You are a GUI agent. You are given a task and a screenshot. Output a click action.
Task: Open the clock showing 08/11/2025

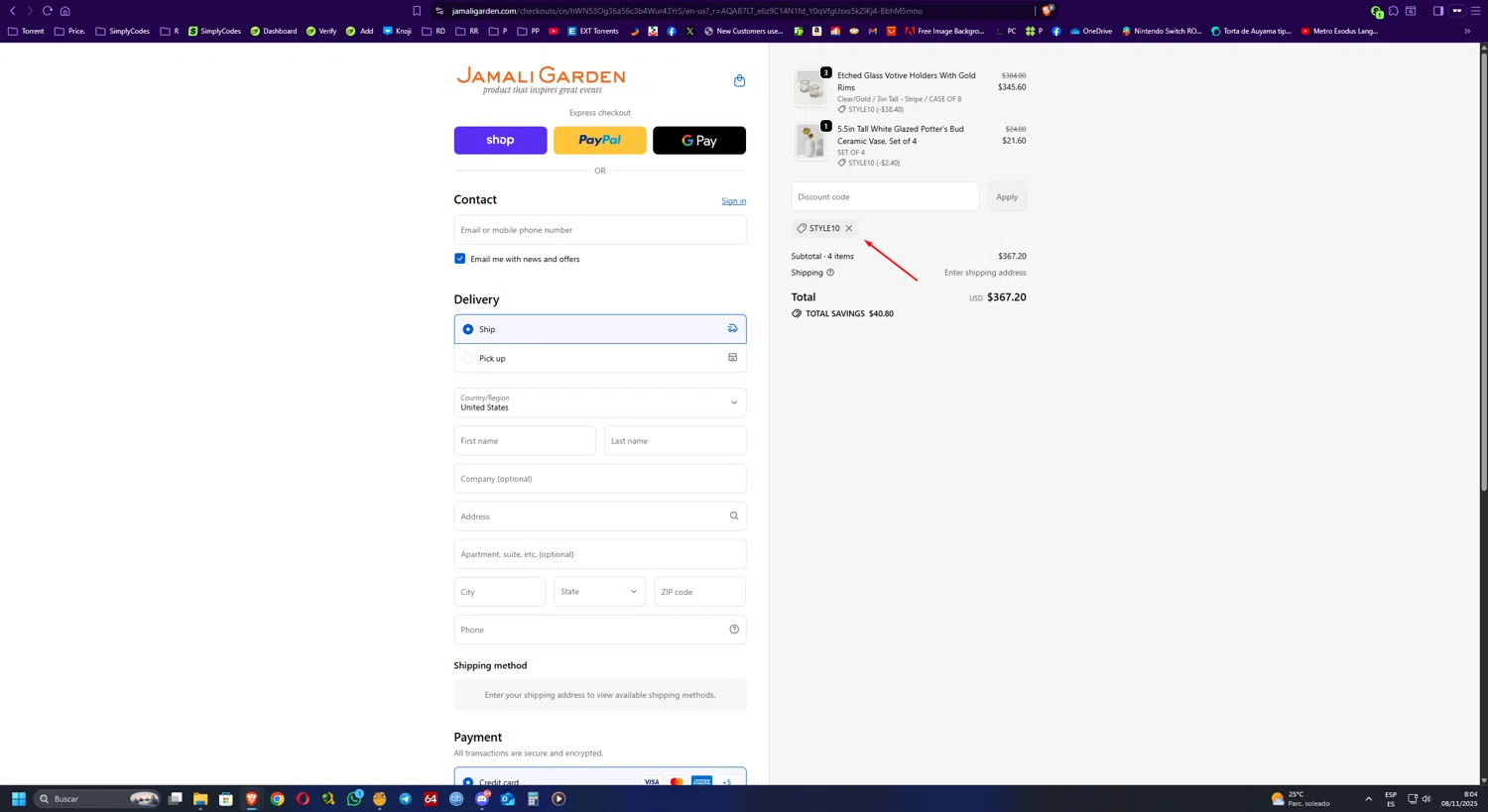pos(1460,798)
